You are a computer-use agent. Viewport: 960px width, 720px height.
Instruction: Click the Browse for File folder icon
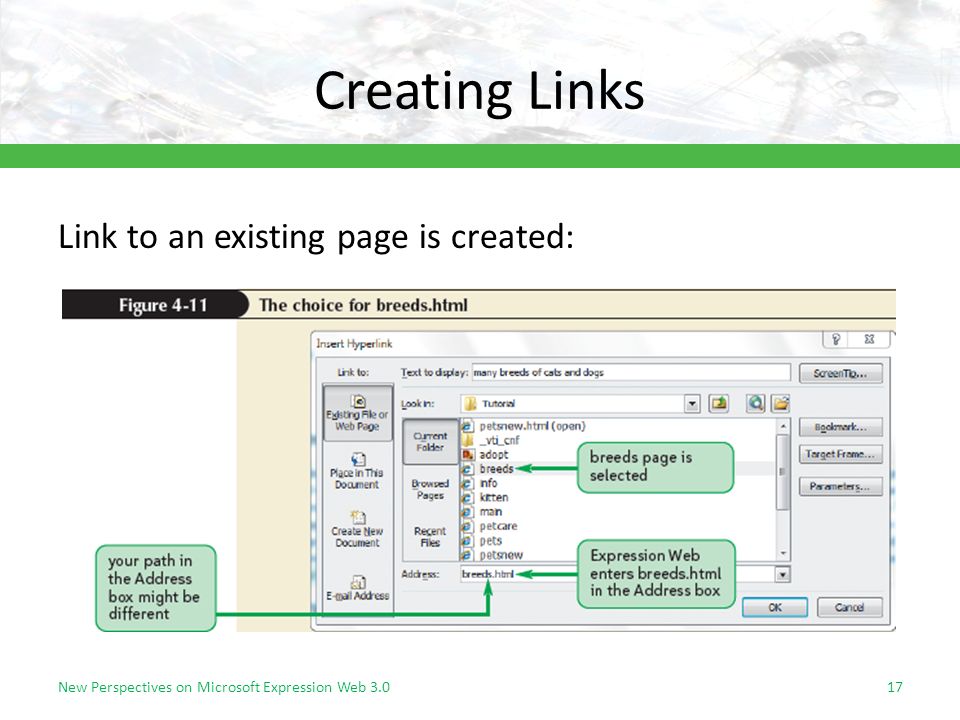point(780,403)
